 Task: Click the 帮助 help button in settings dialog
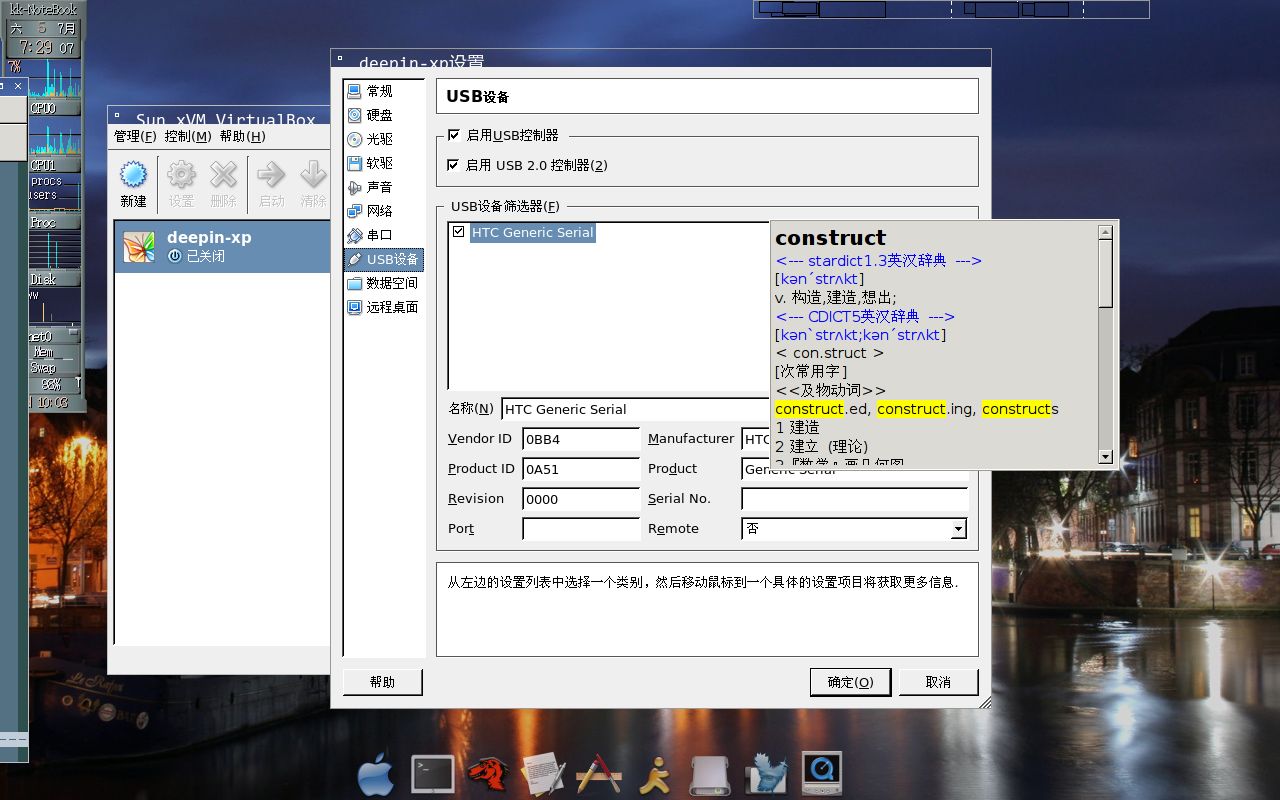[x=382, y=682]
